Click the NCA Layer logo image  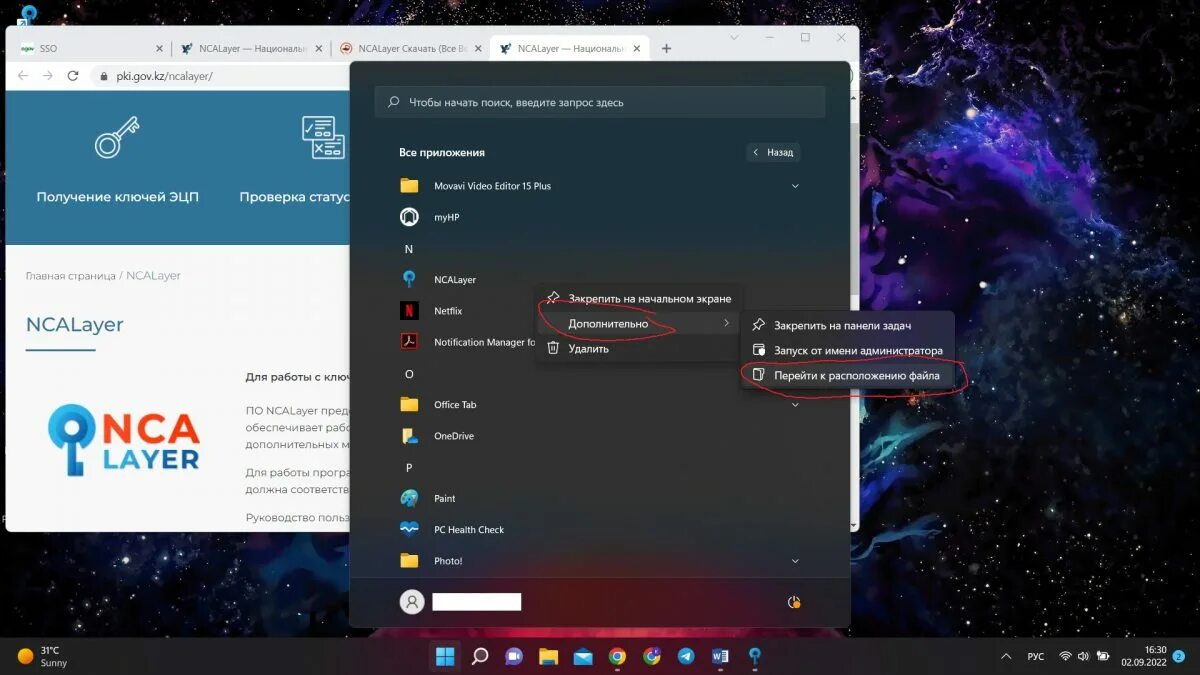coord(124,439)
